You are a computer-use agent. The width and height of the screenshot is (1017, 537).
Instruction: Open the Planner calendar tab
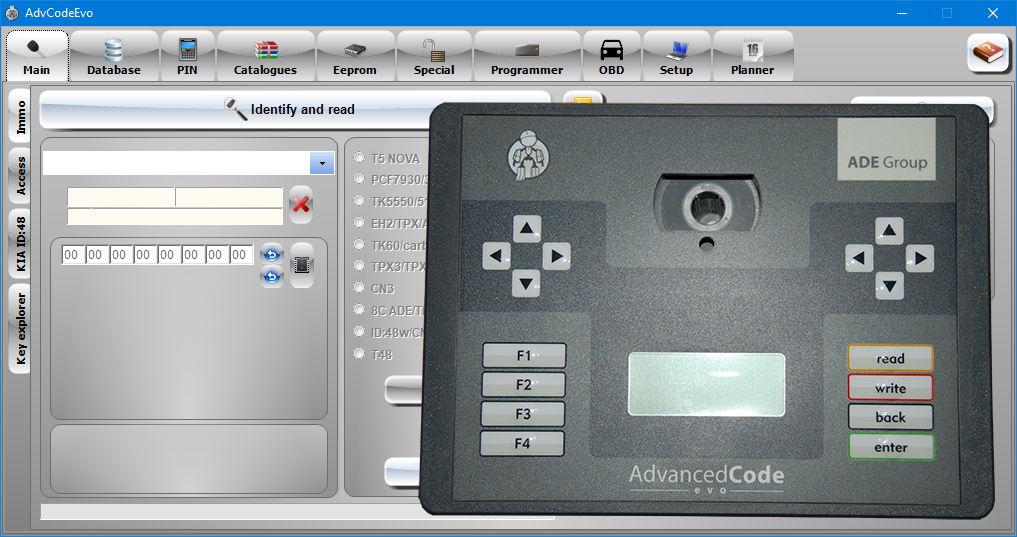click(x=752, y=56)
